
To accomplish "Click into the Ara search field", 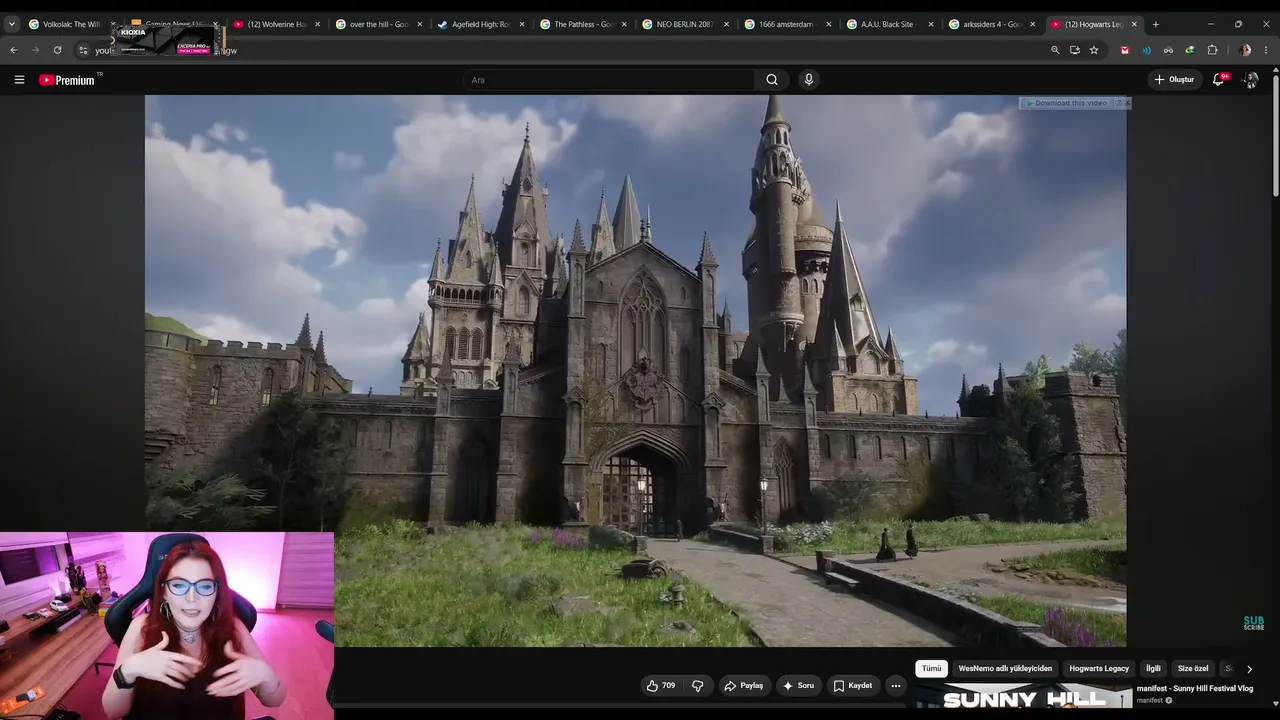I will 610,80.
